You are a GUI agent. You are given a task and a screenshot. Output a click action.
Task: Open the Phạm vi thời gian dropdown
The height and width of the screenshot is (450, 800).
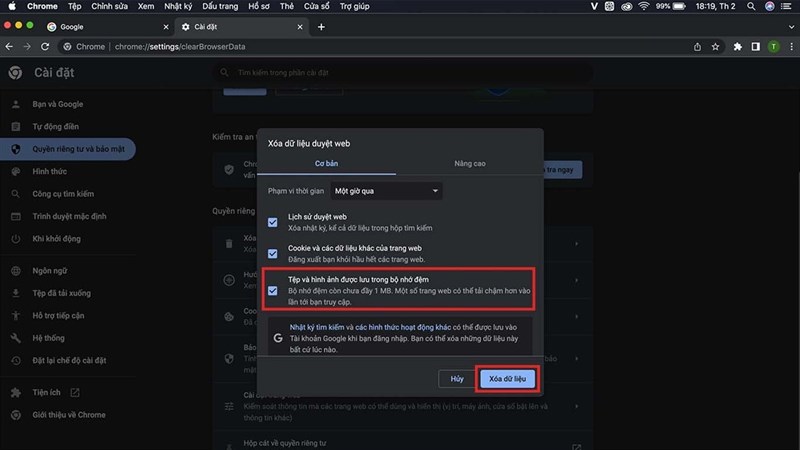386,191
